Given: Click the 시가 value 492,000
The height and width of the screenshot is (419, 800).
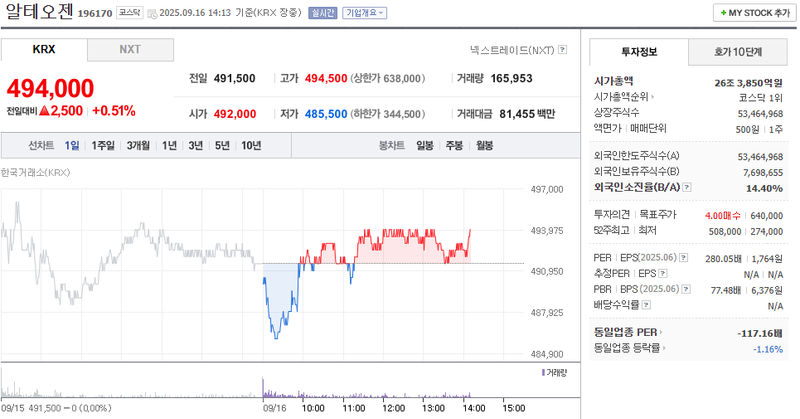Looking at the screenshot, I should tap(235, 114).
